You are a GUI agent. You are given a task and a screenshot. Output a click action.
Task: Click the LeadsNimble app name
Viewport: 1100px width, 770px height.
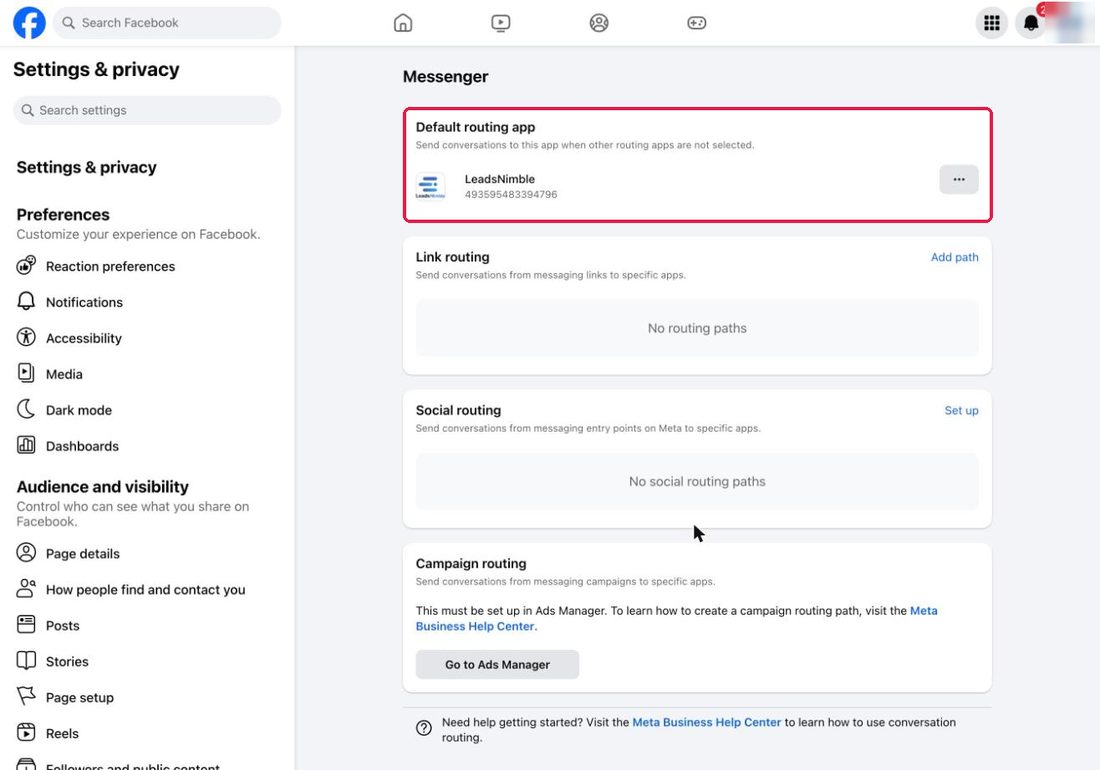click(499, 180)
